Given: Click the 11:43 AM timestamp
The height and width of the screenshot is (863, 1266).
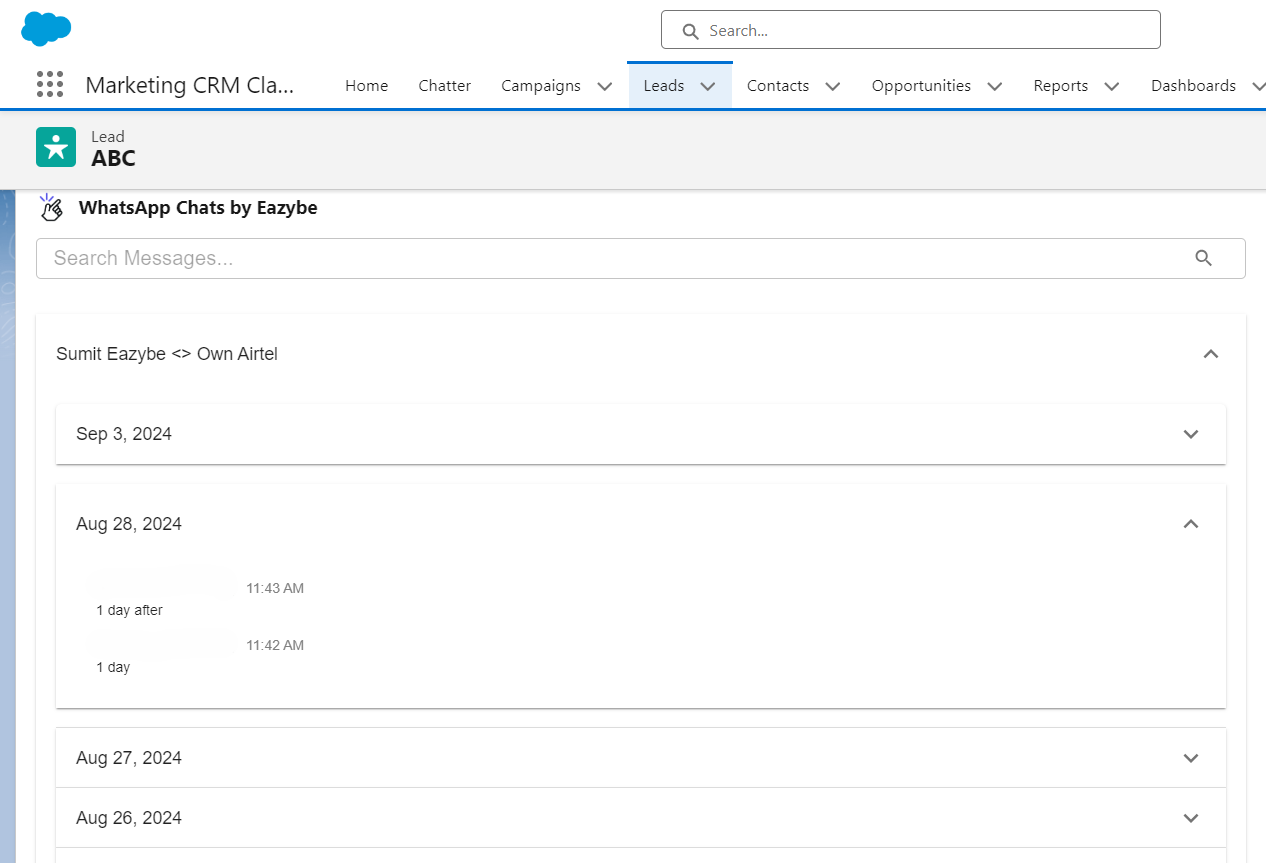Looking at the screenshot, I should point(275,588).
